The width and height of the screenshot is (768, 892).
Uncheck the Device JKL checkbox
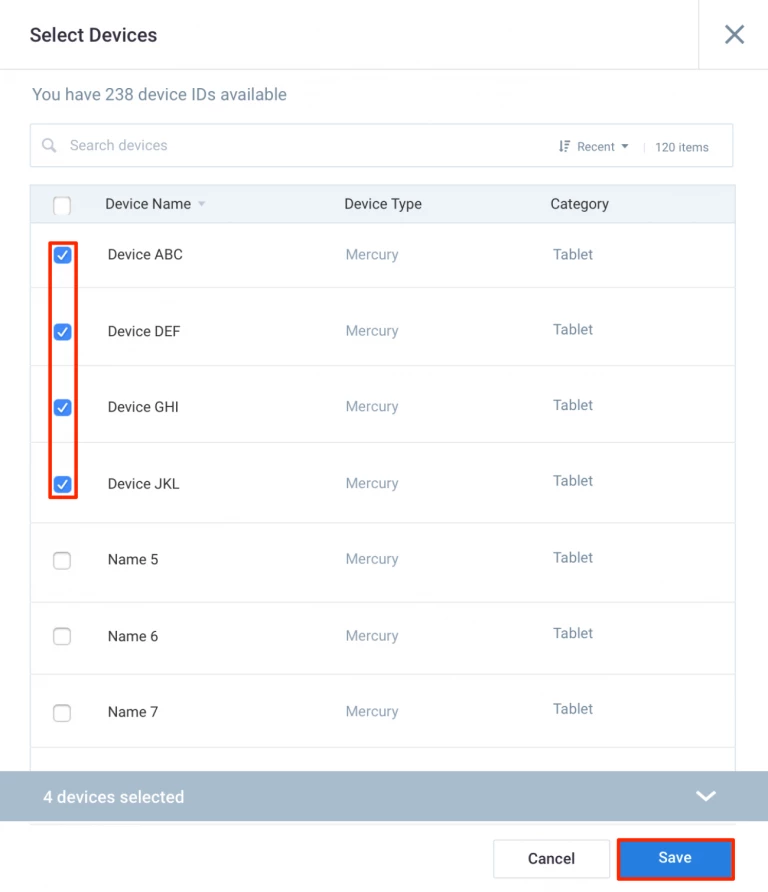click(x=63, y=484)
